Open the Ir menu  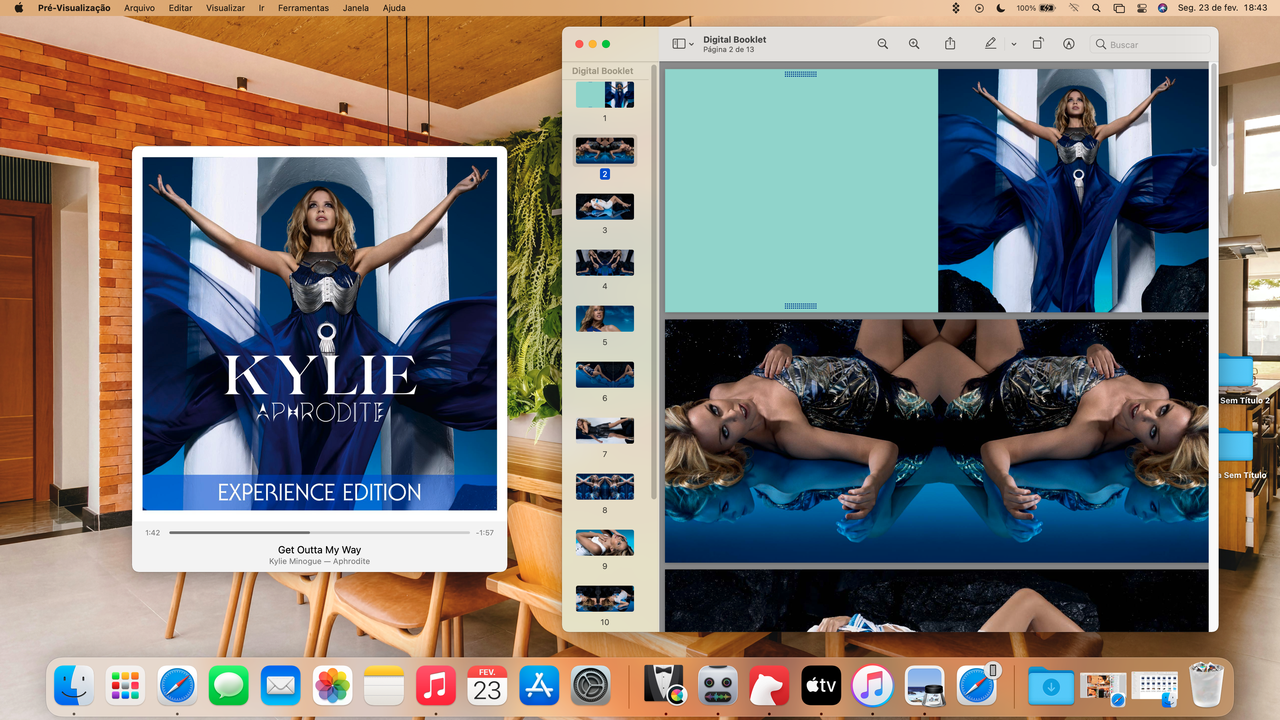pyautogui.click(x=262, y=8)
